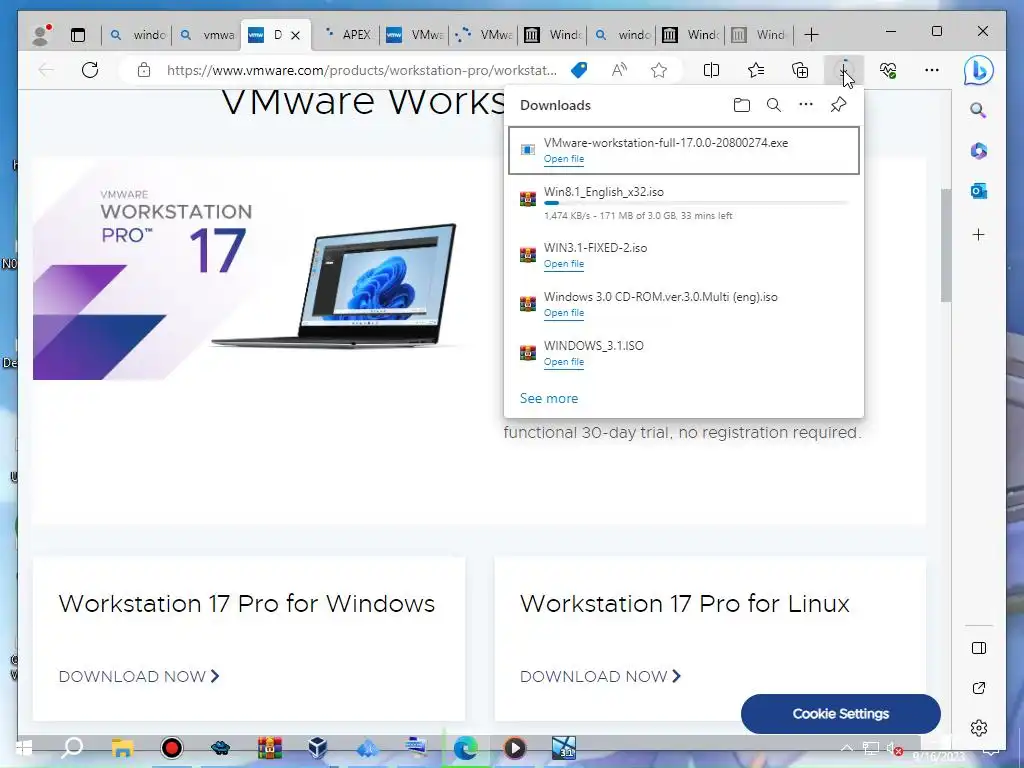Pin the Downloads panel
1024x768 pixels.
click(839, 104)
